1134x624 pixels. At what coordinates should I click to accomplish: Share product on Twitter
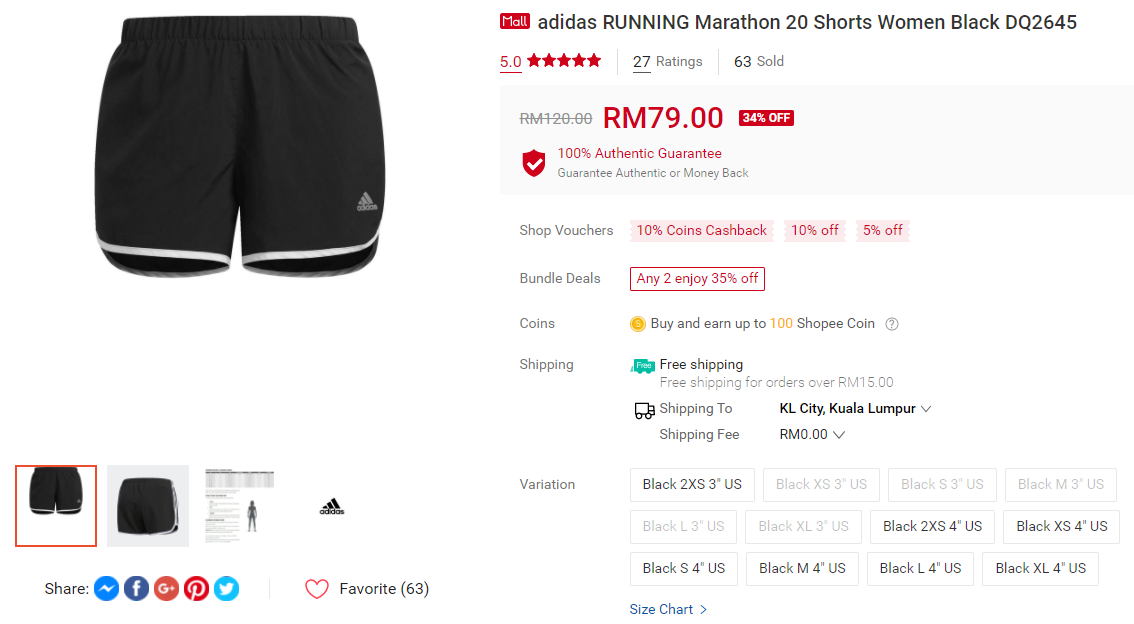[227, 589]
